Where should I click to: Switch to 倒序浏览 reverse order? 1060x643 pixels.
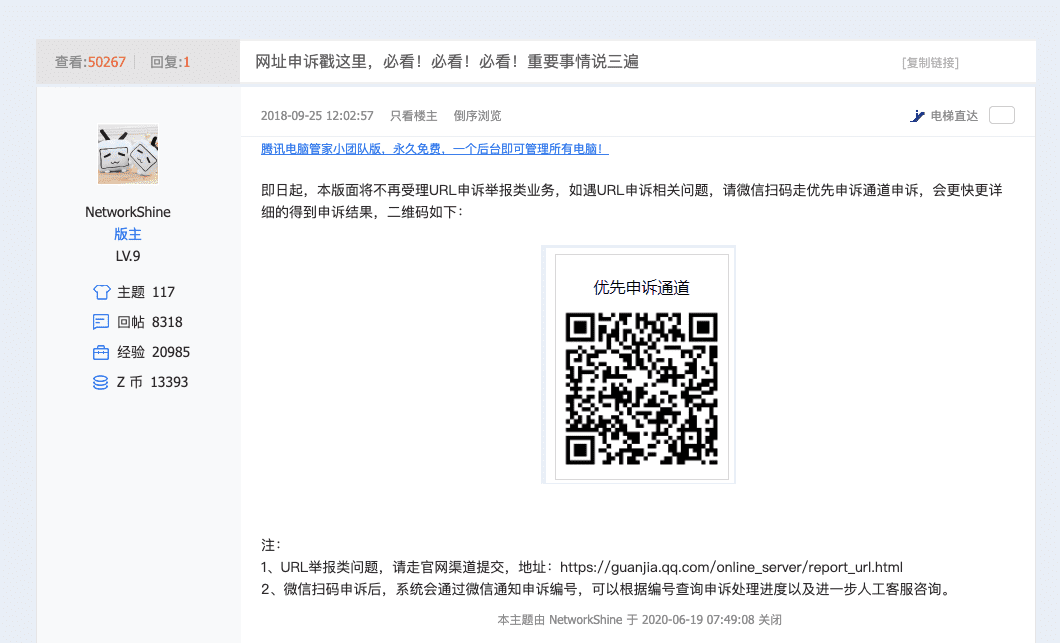point(477,116)
